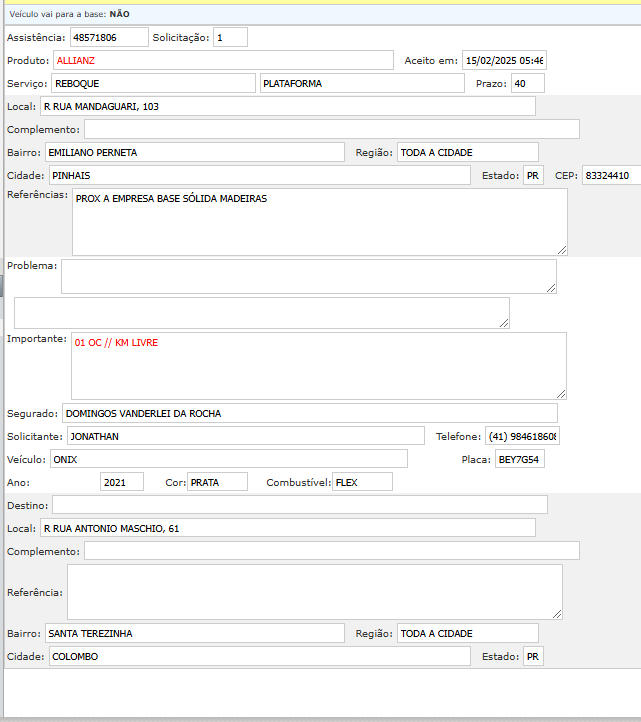Click the Local field with RUA MANDAGUARI
The height and width of the screenshot is (722, 641).
coord(288,106)
